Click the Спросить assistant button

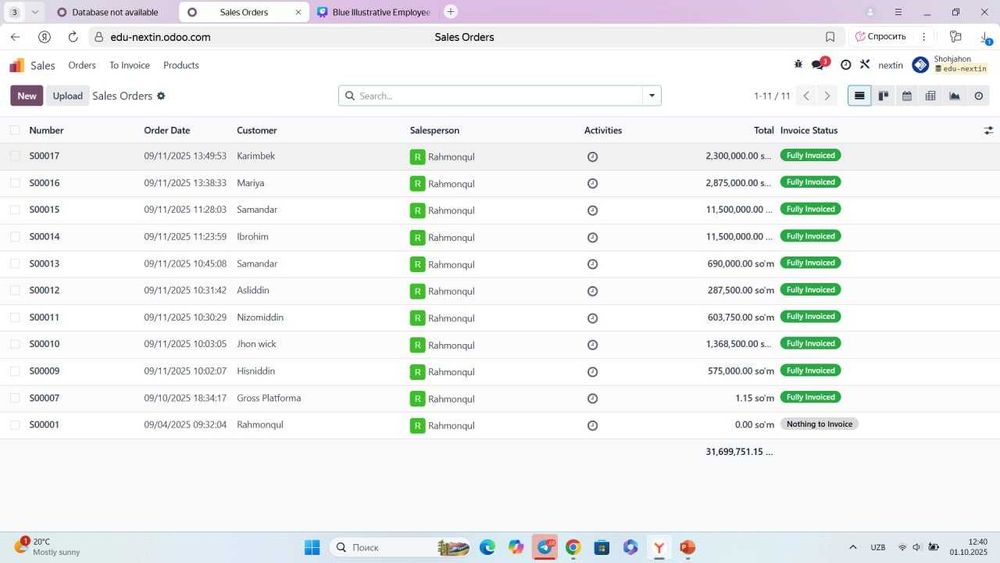tap(881, 36)
